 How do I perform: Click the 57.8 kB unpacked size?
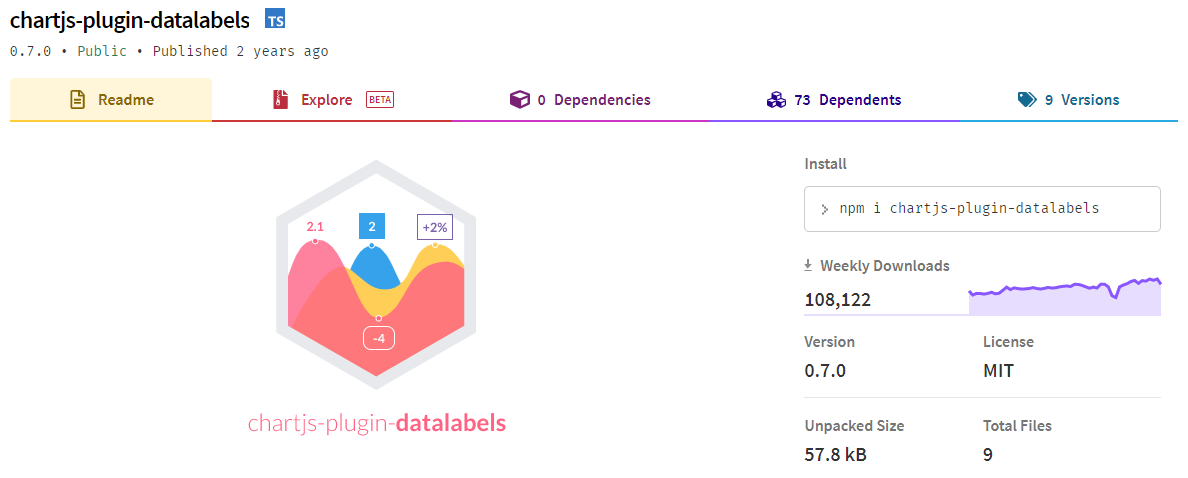[836, 455]
